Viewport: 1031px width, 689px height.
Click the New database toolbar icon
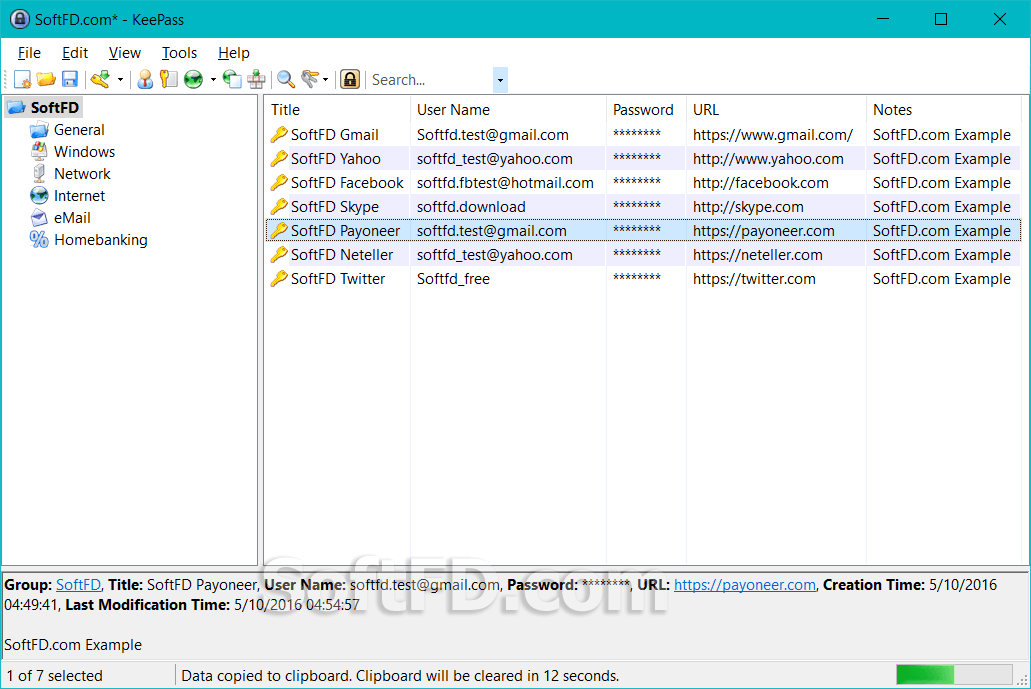click(22, 80)
